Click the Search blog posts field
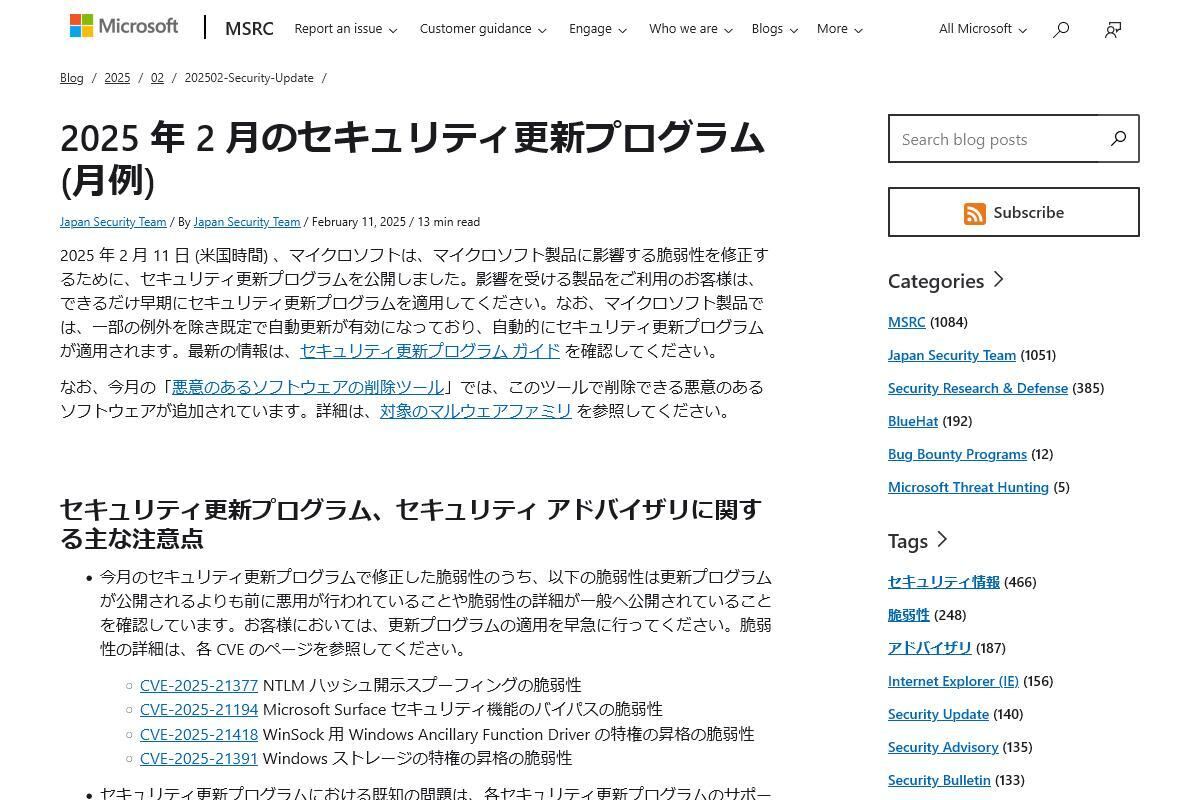 coord(993,139)
